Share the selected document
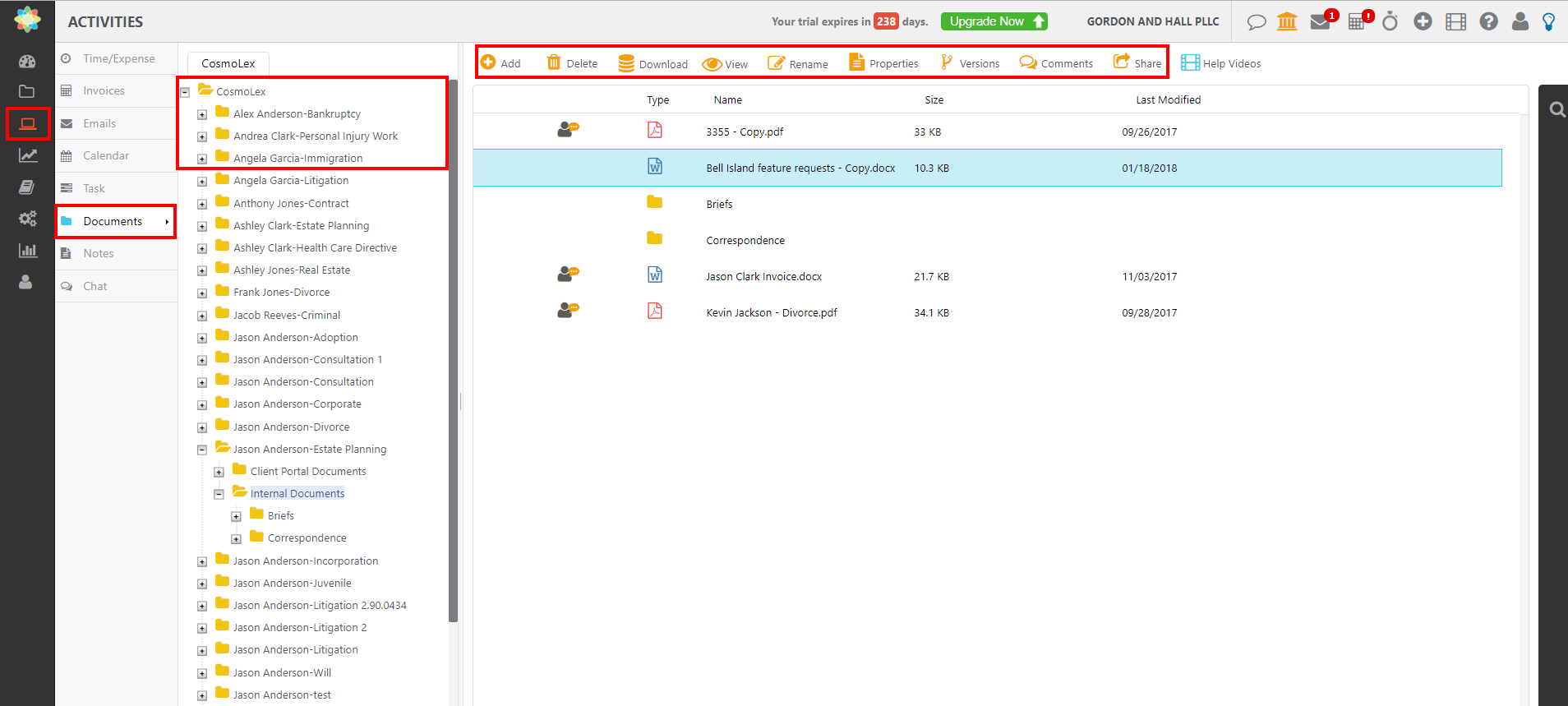The height and width of the screenshot is (706, 1568). [1137, 62]
